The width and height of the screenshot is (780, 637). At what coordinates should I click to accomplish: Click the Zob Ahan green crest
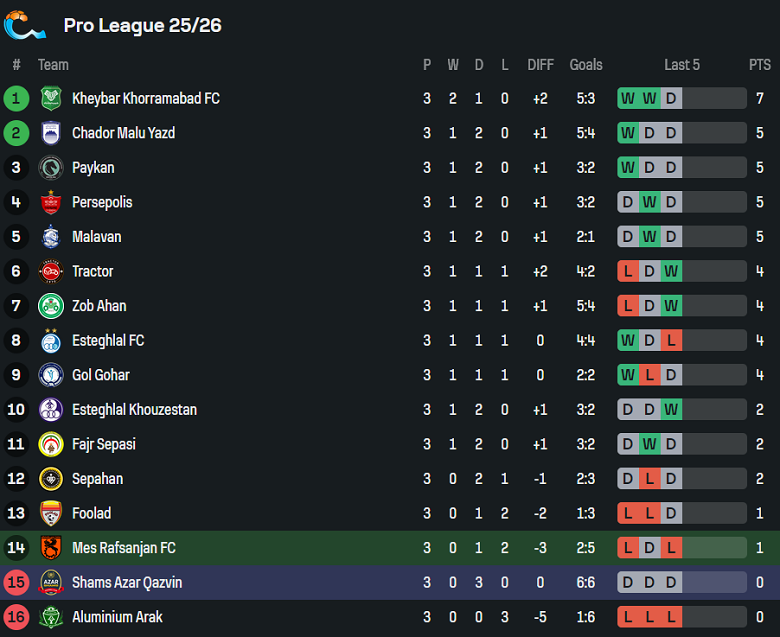51,306
